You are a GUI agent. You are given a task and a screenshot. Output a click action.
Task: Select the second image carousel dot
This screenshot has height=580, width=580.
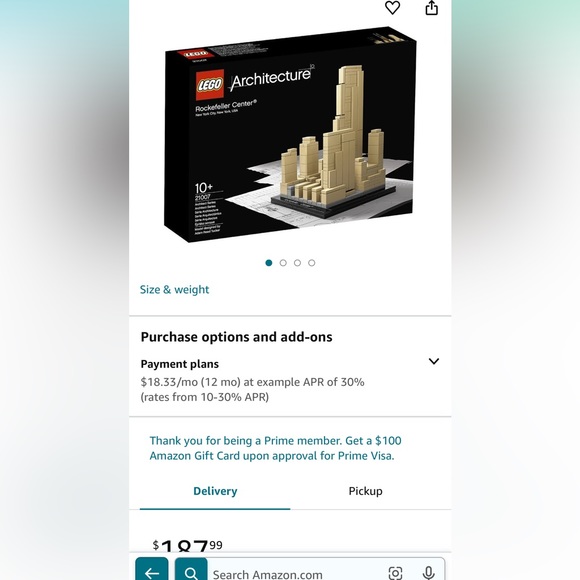click(x=283, y=263)
